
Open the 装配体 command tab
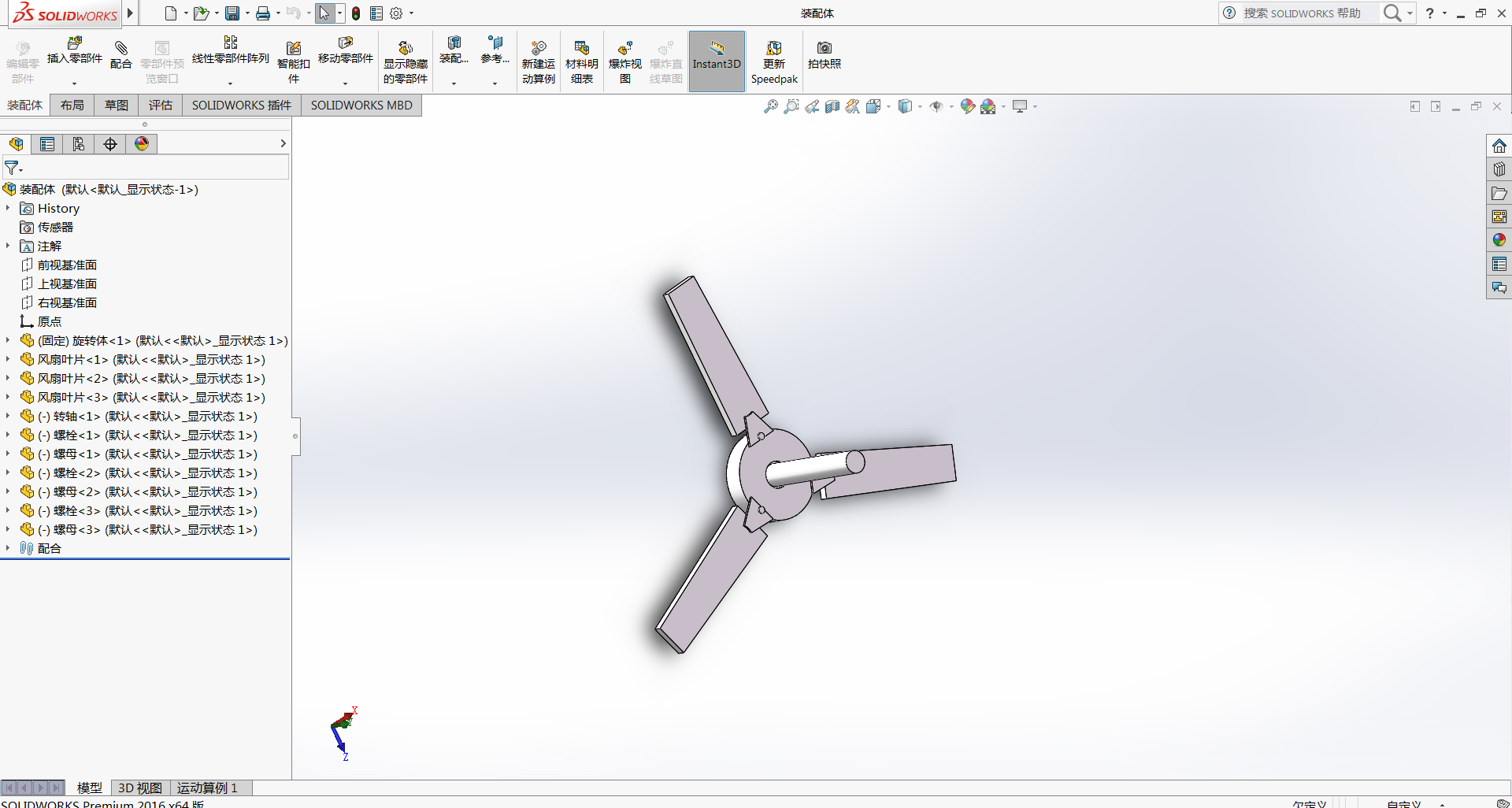tap(25, 106)
